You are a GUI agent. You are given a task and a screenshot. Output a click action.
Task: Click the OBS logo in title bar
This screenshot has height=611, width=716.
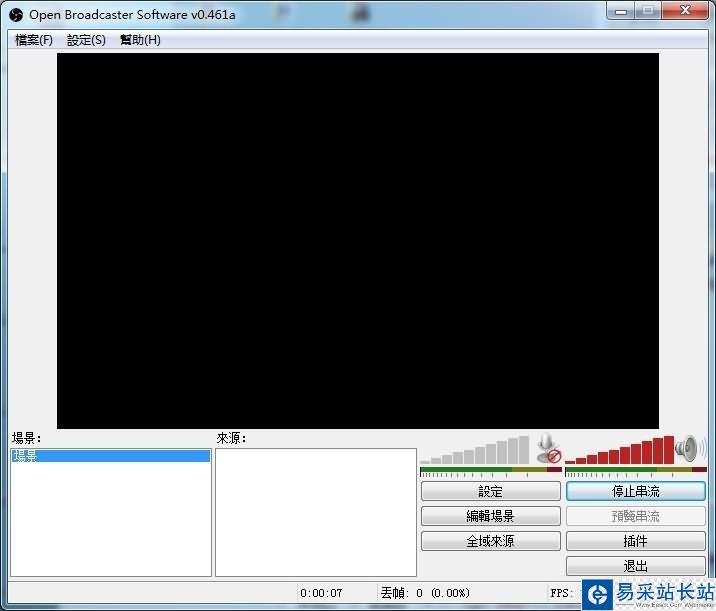[16, 15]
